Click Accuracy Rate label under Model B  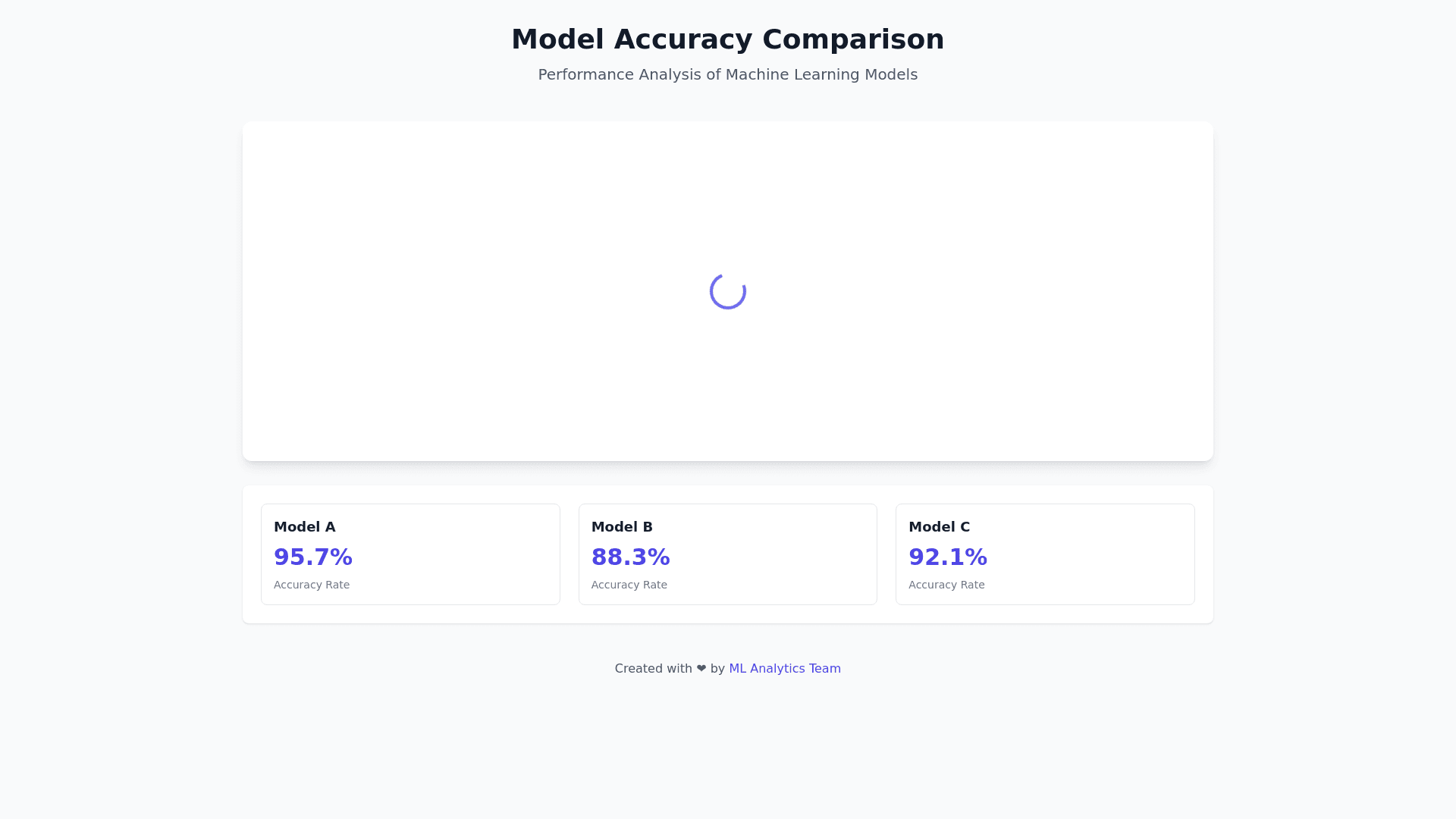coord(629,585)
